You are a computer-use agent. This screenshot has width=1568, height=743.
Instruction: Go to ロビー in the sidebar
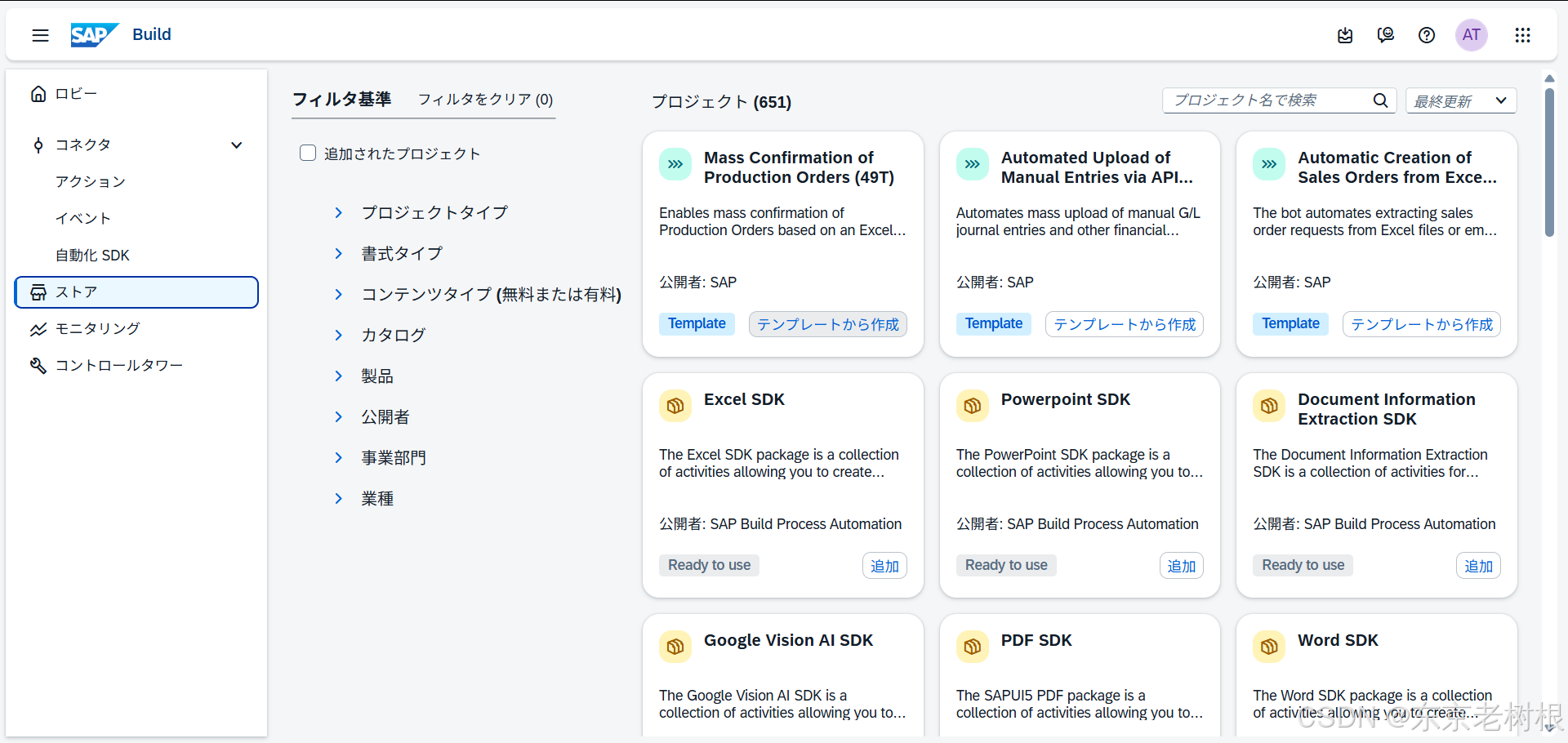point(76,94)
